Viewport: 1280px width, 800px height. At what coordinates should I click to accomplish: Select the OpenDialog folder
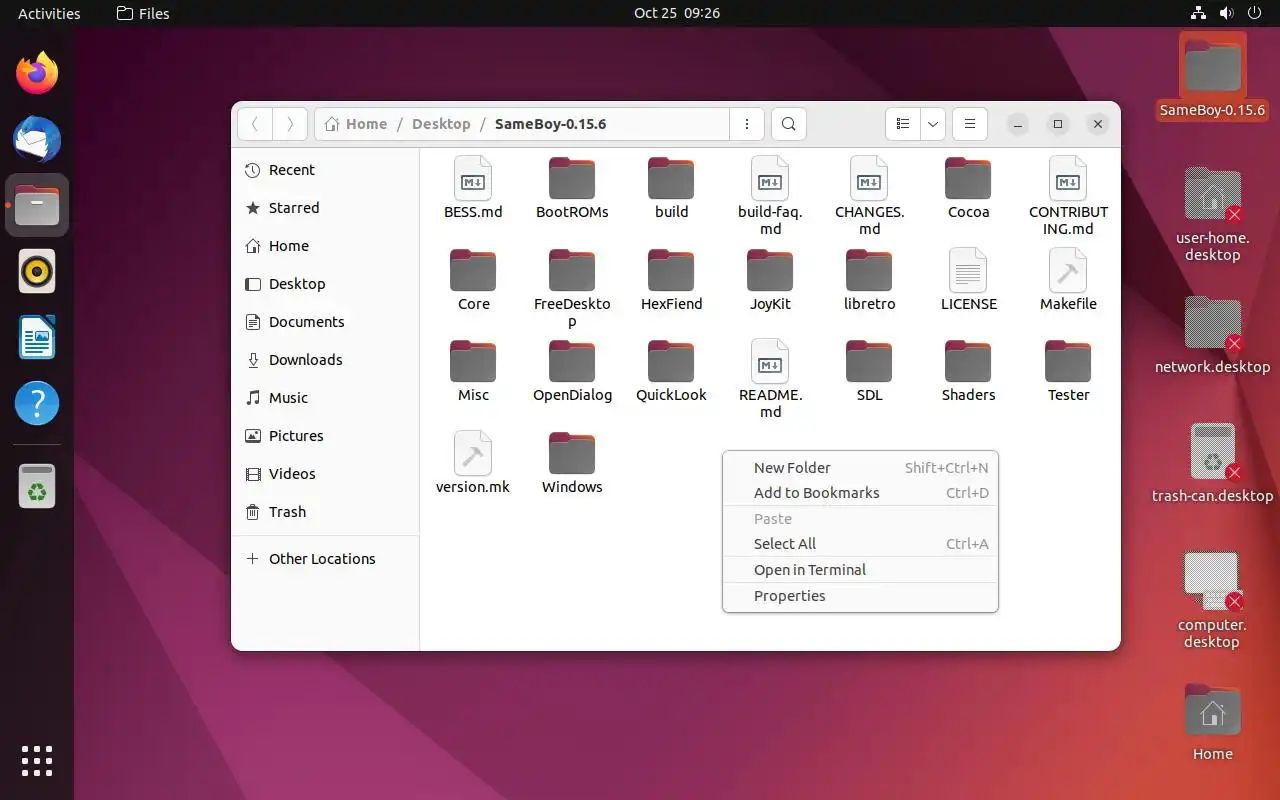(572, 371)
